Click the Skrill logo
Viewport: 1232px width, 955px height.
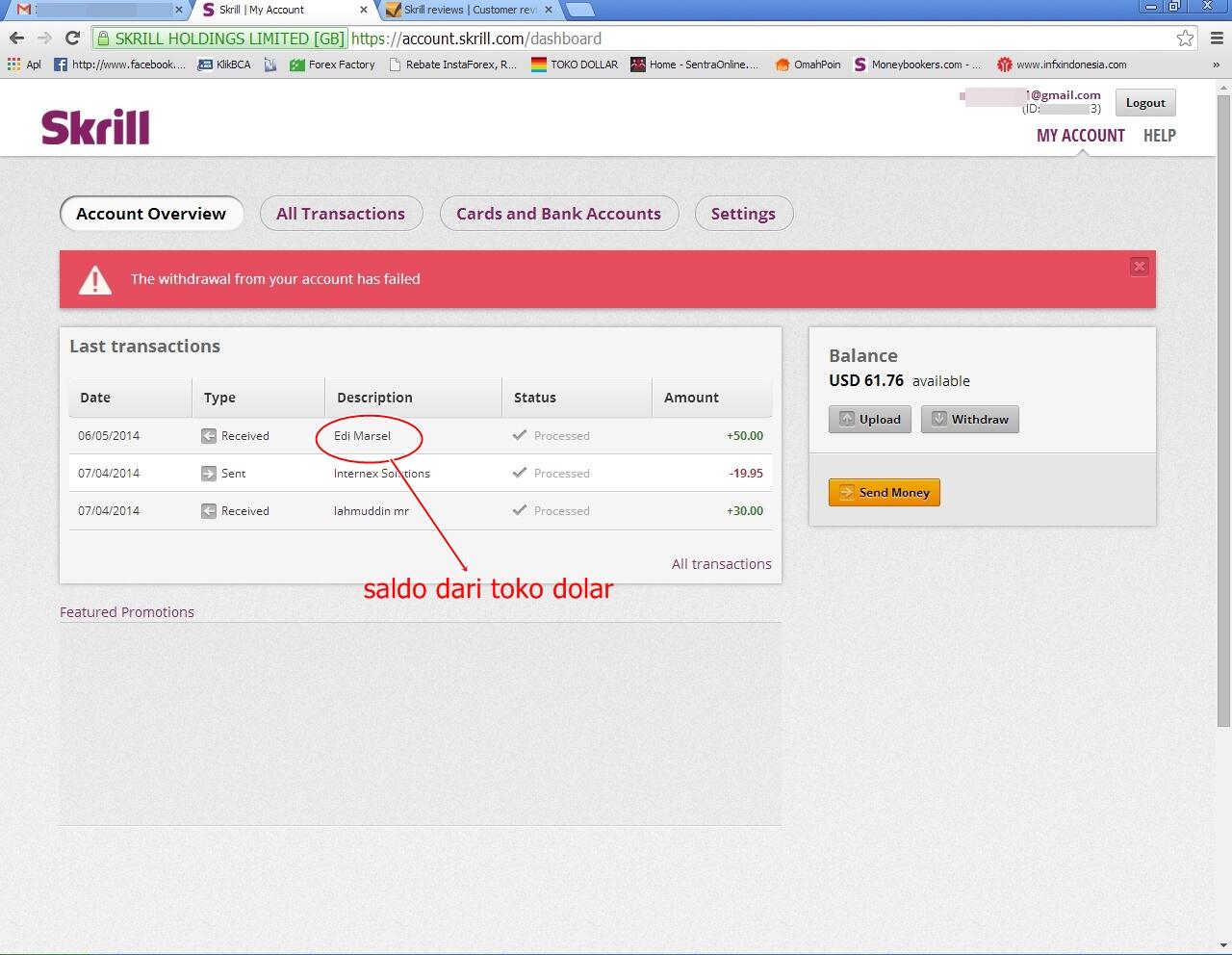[94, 125]
